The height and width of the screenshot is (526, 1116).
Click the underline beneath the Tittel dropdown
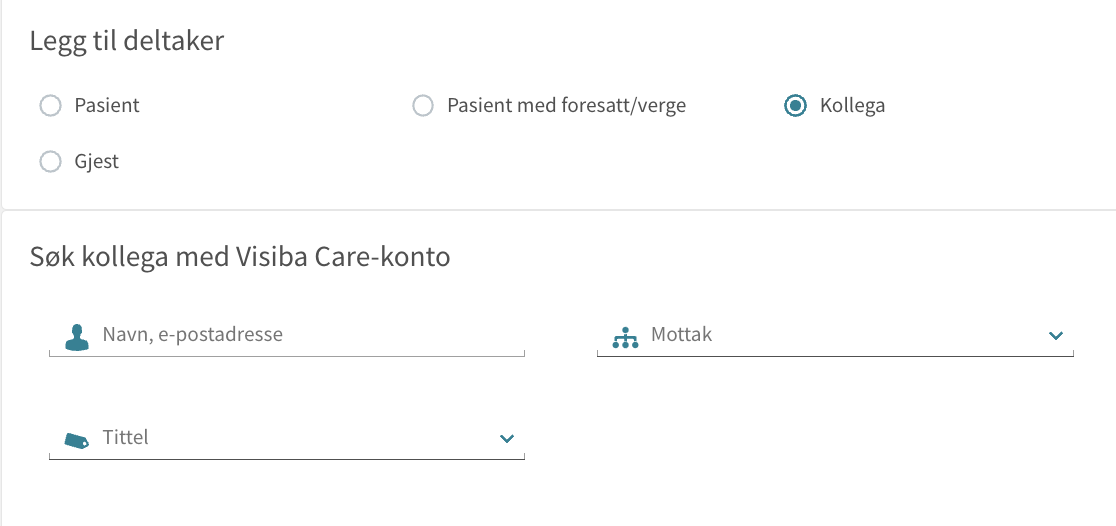[287, 457]
